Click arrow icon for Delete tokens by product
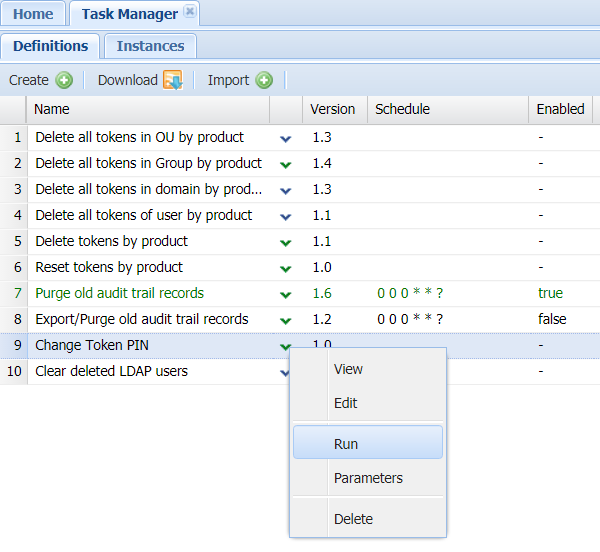The image size is (600, 552). [286, 242]
